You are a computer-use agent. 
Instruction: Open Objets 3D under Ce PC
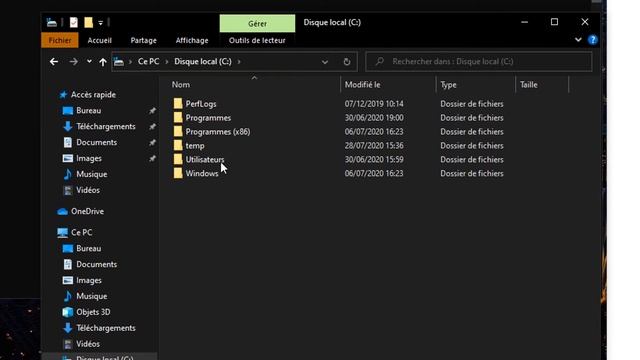pyautogui.click(x=93, y=312)
